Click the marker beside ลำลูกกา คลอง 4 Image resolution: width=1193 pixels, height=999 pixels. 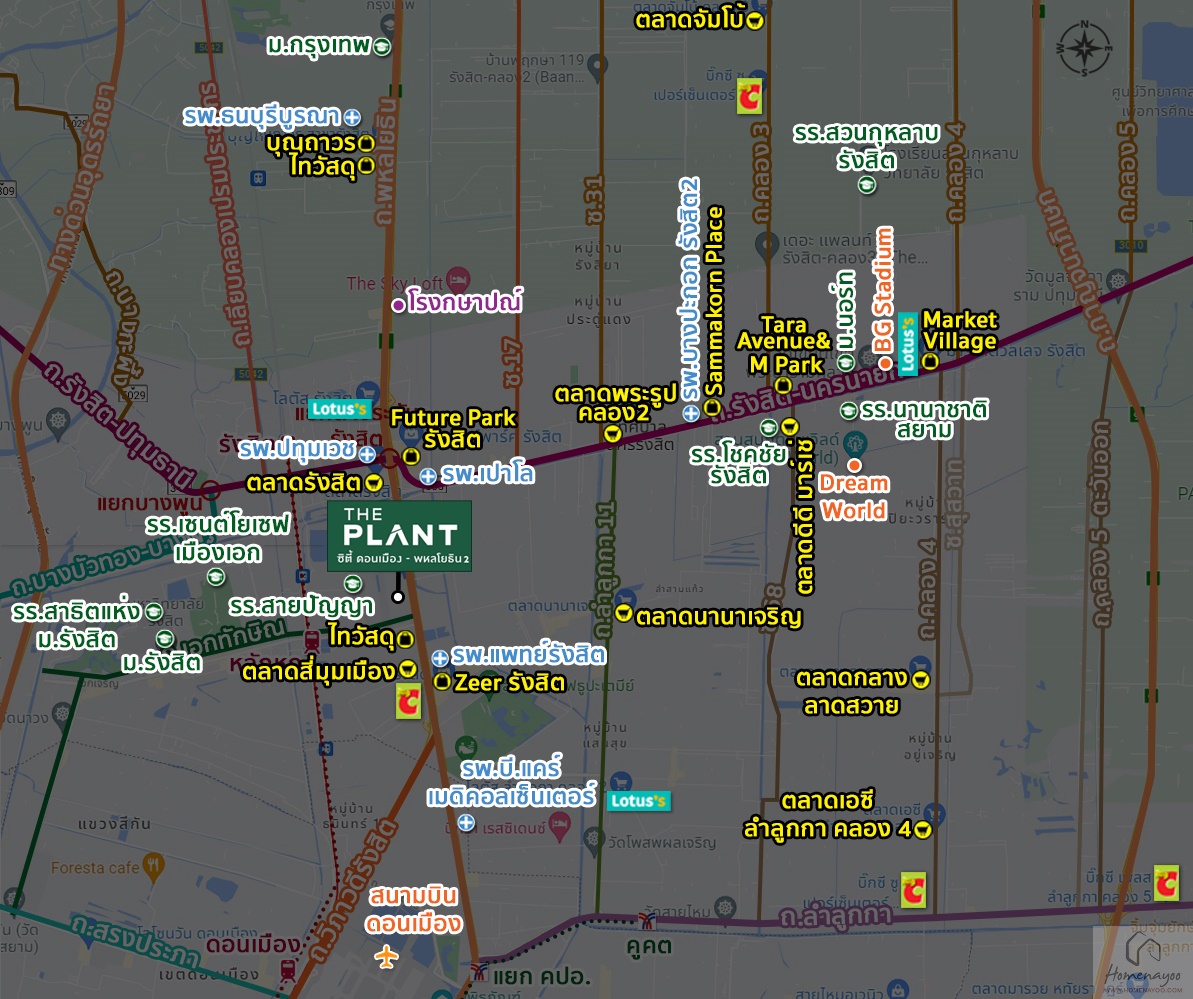[x=923, y=829]
